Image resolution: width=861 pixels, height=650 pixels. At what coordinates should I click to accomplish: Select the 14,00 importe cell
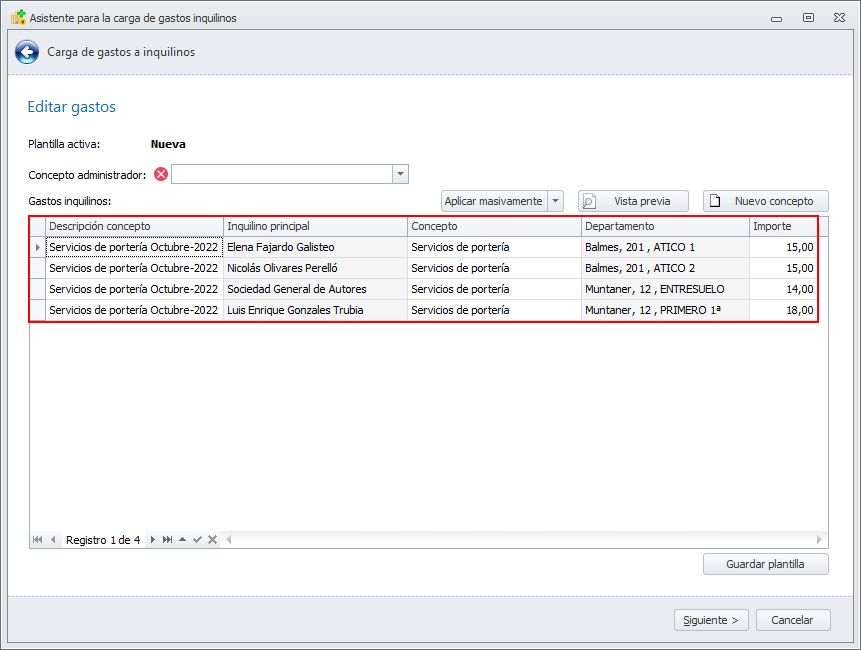tap(783, 289)
